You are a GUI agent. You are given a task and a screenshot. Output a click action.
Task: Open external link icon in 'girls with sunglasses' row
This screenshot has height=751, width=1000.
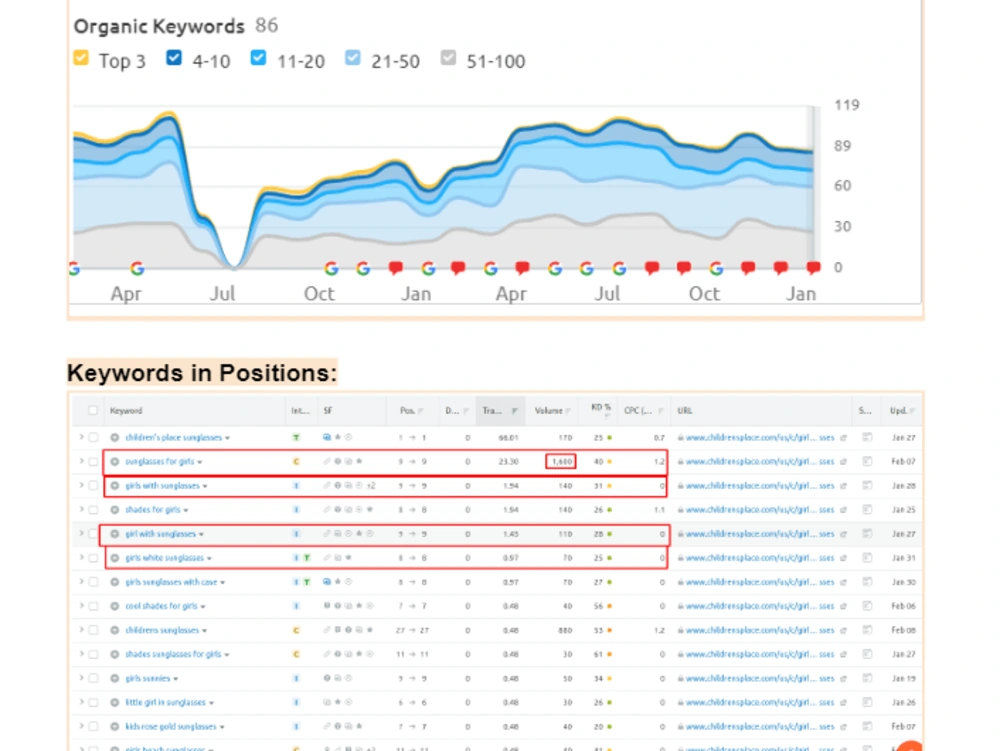tap(844, 486)
